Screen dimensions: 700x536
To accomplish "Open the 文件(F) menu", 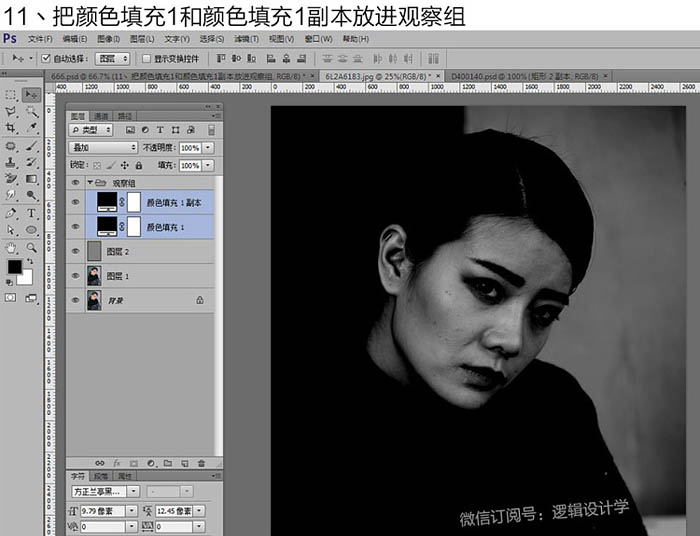I will coord(40,39).
